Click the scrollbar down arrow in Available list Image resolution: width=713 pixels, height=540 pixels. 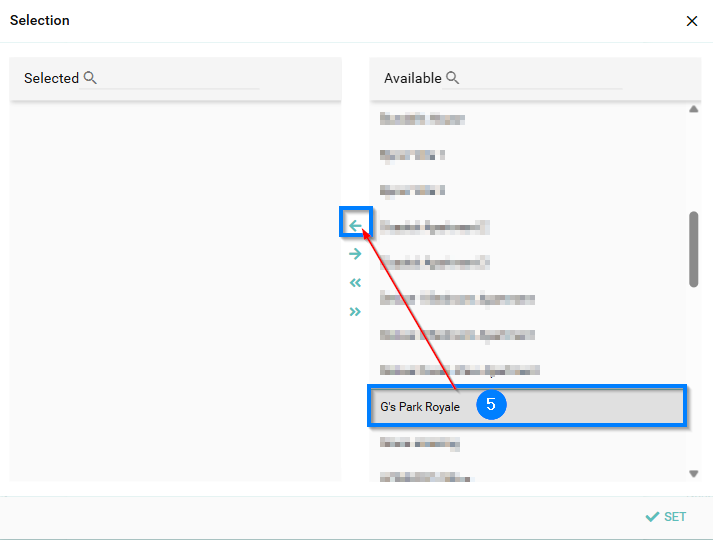[x=694, y=473]
